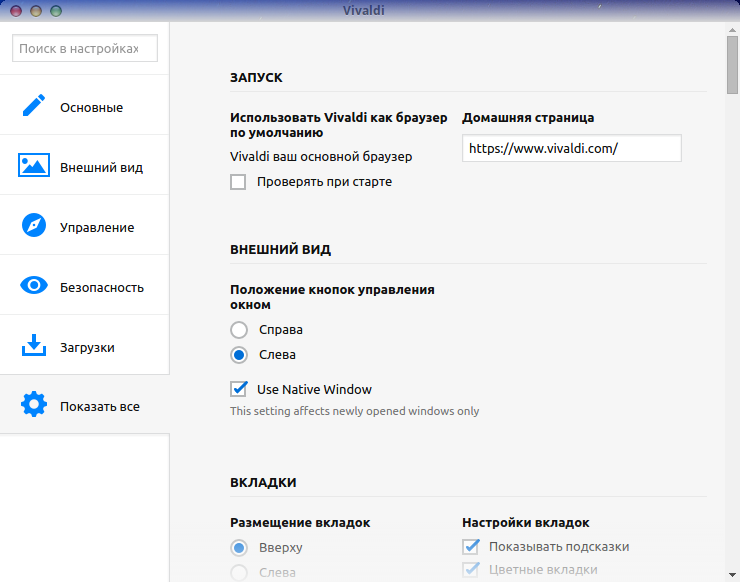Enable Проверять при старте checkbox
Viewport: 740px width, 582px height.
(238, 182)
